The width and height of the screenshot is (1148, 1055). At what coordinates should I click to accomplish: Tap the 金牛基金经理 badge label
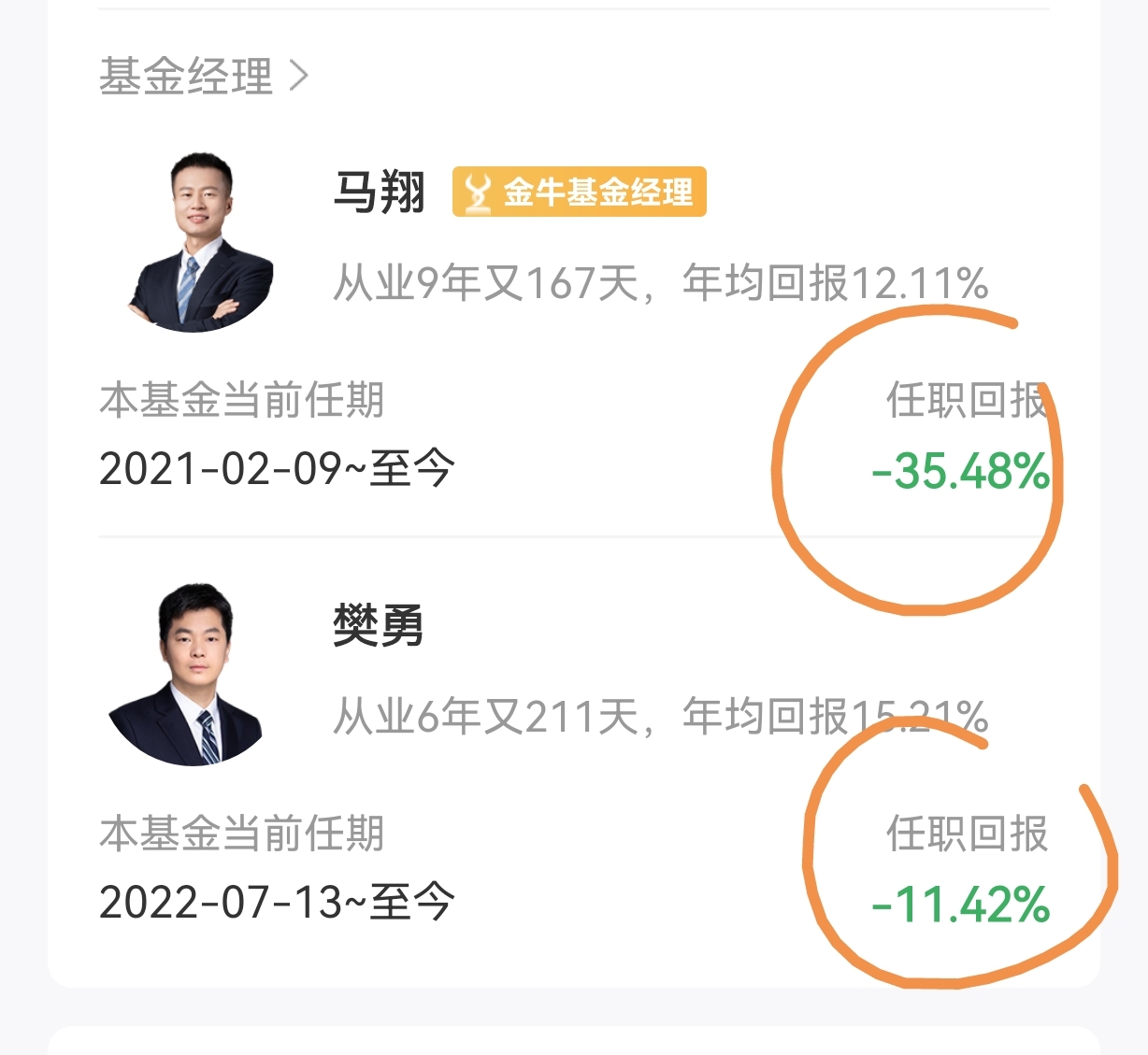(598, 192)
